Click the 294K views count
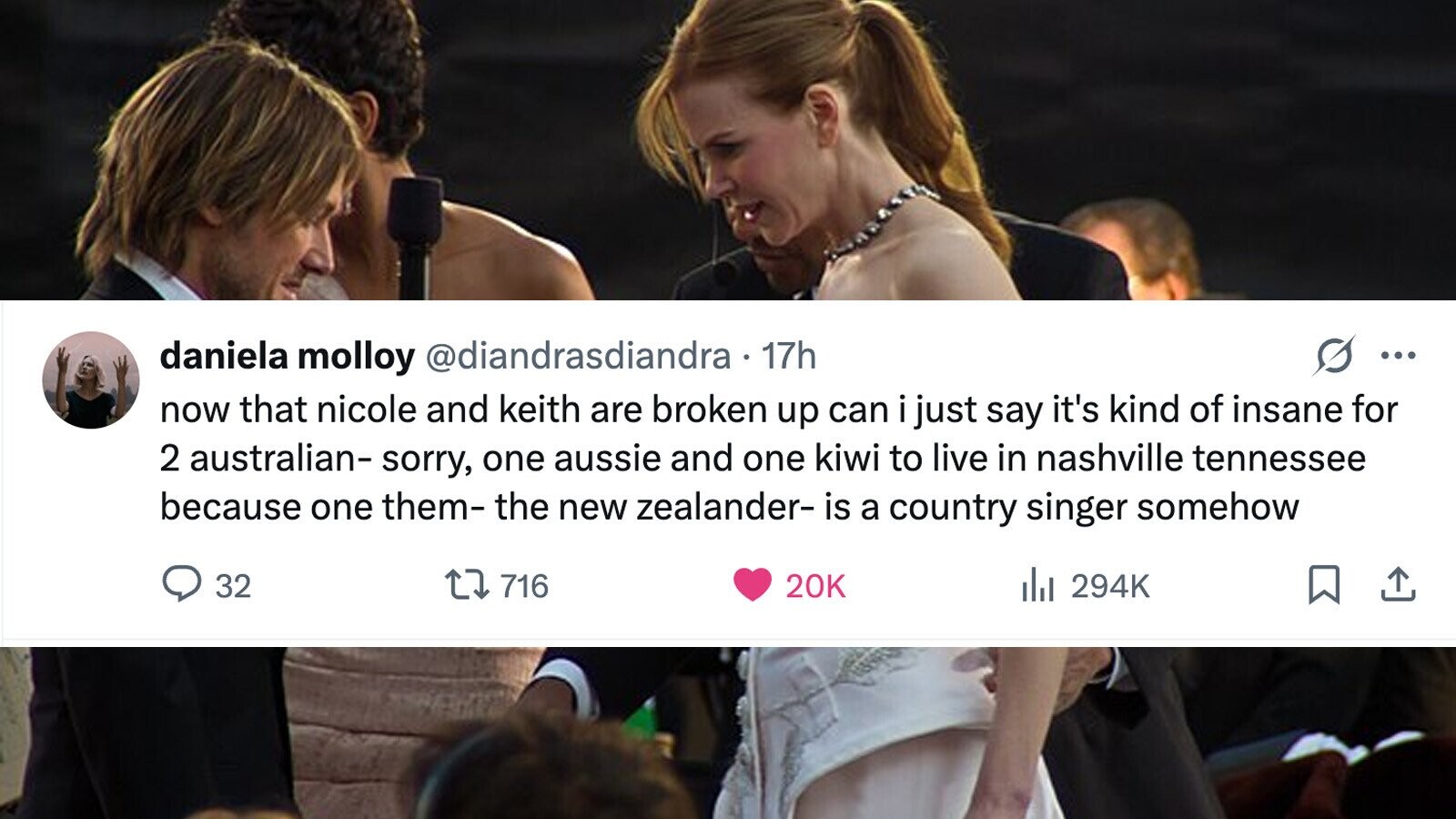The width and height of the screenshot is (1456, 819). click(1110, 586)
